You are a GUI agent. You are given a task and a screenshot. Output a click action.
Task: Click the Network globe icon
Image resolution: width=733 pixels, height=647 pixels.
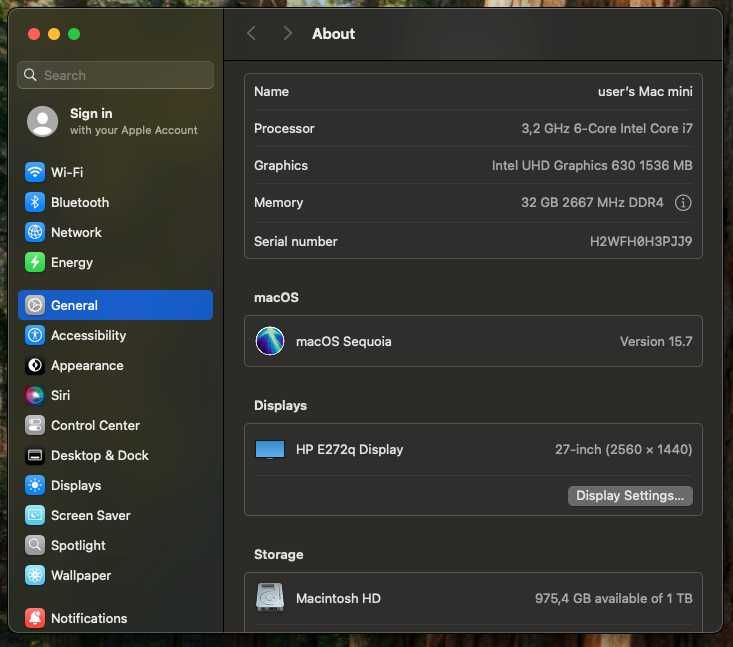[35, 232]
